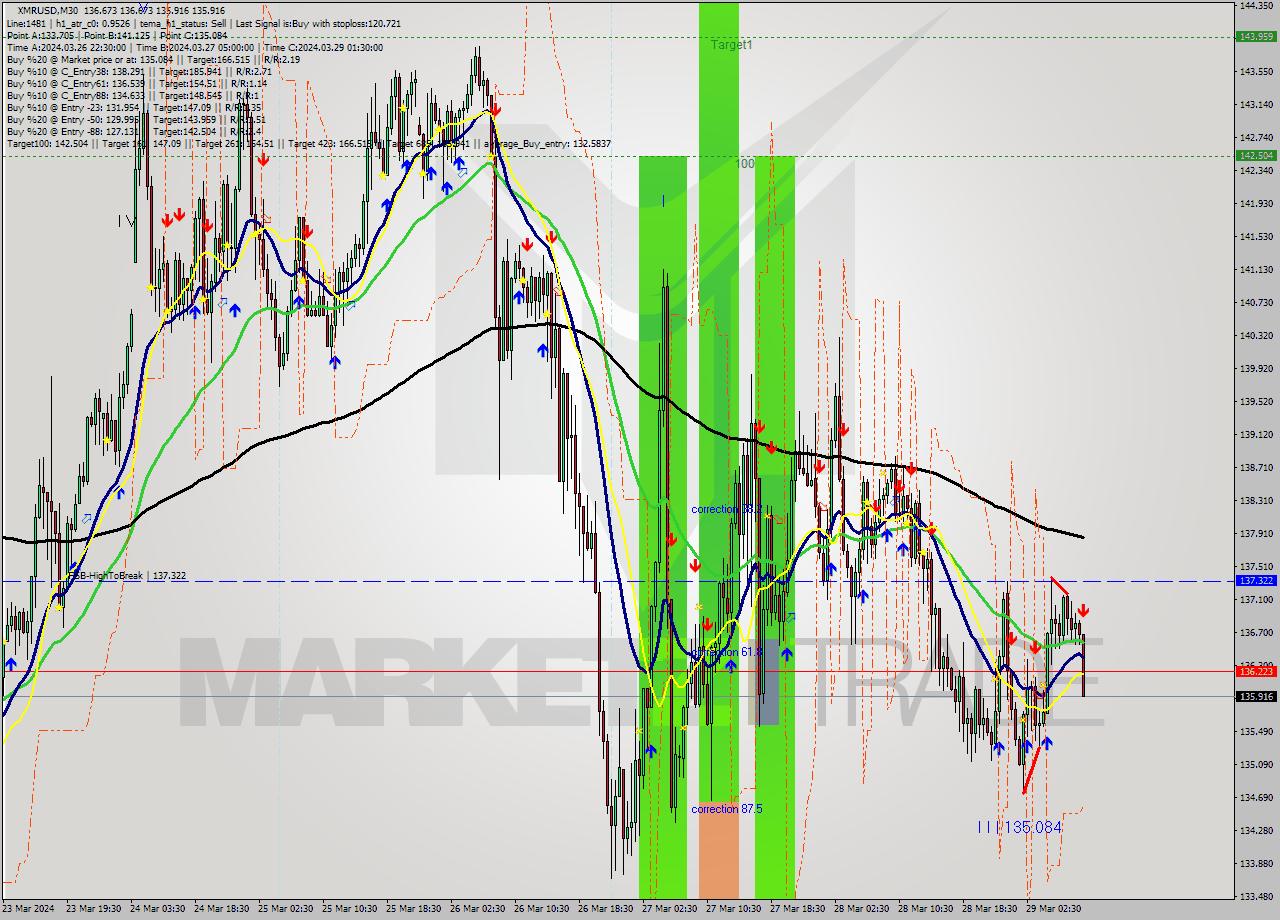Image resolution: width=1280 pixels, height=920 pixels.
Task: Click the '26 Mar 18:30' time axis label
Action: tap(606, 909)
